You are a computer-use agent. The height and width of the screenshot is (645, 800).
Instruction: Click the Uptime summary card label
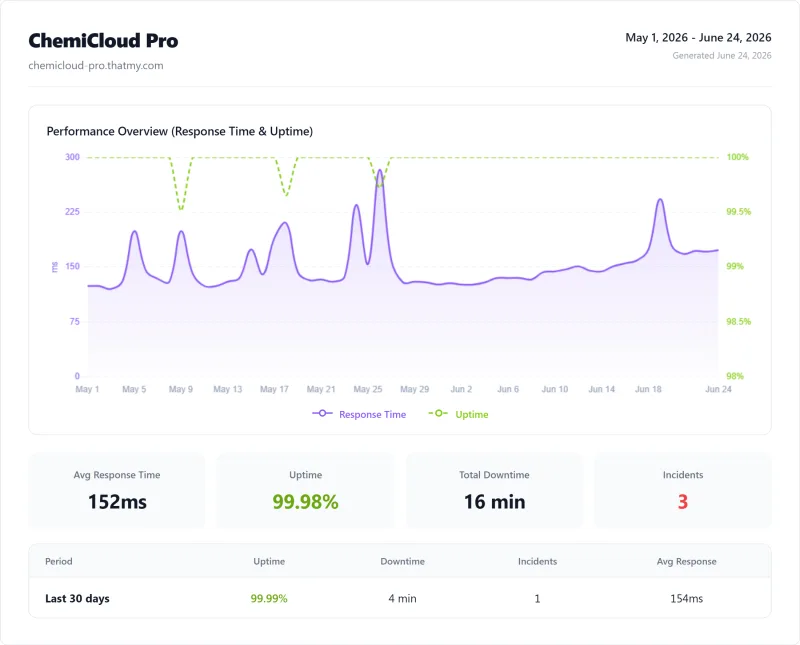click(x=305, y=475)
